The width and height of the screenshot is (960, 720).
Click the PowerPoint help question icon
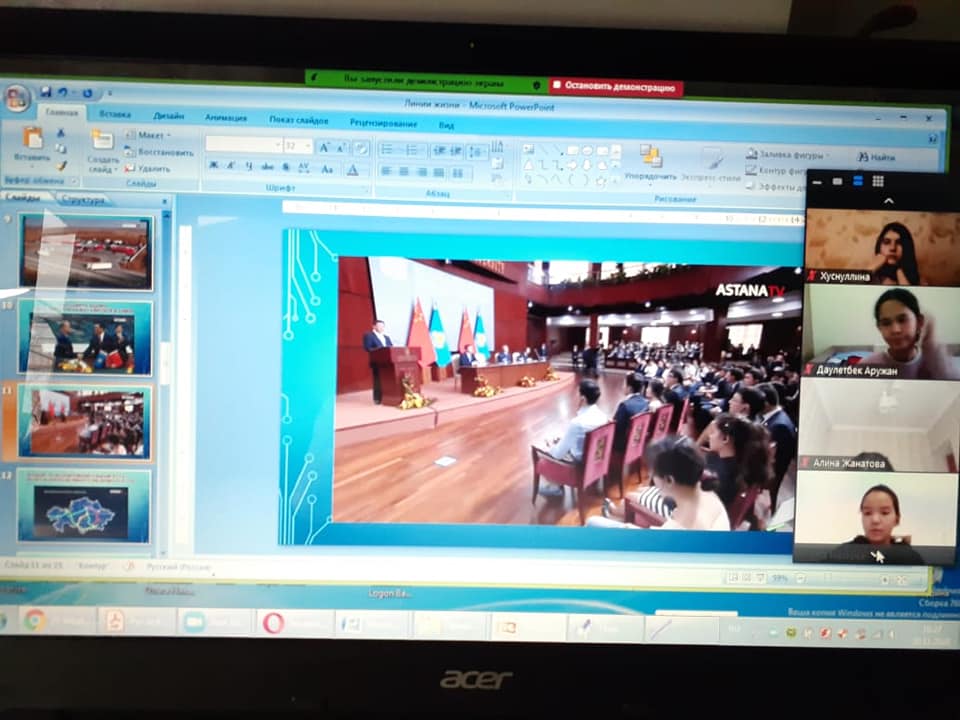(x=932, y=139)
